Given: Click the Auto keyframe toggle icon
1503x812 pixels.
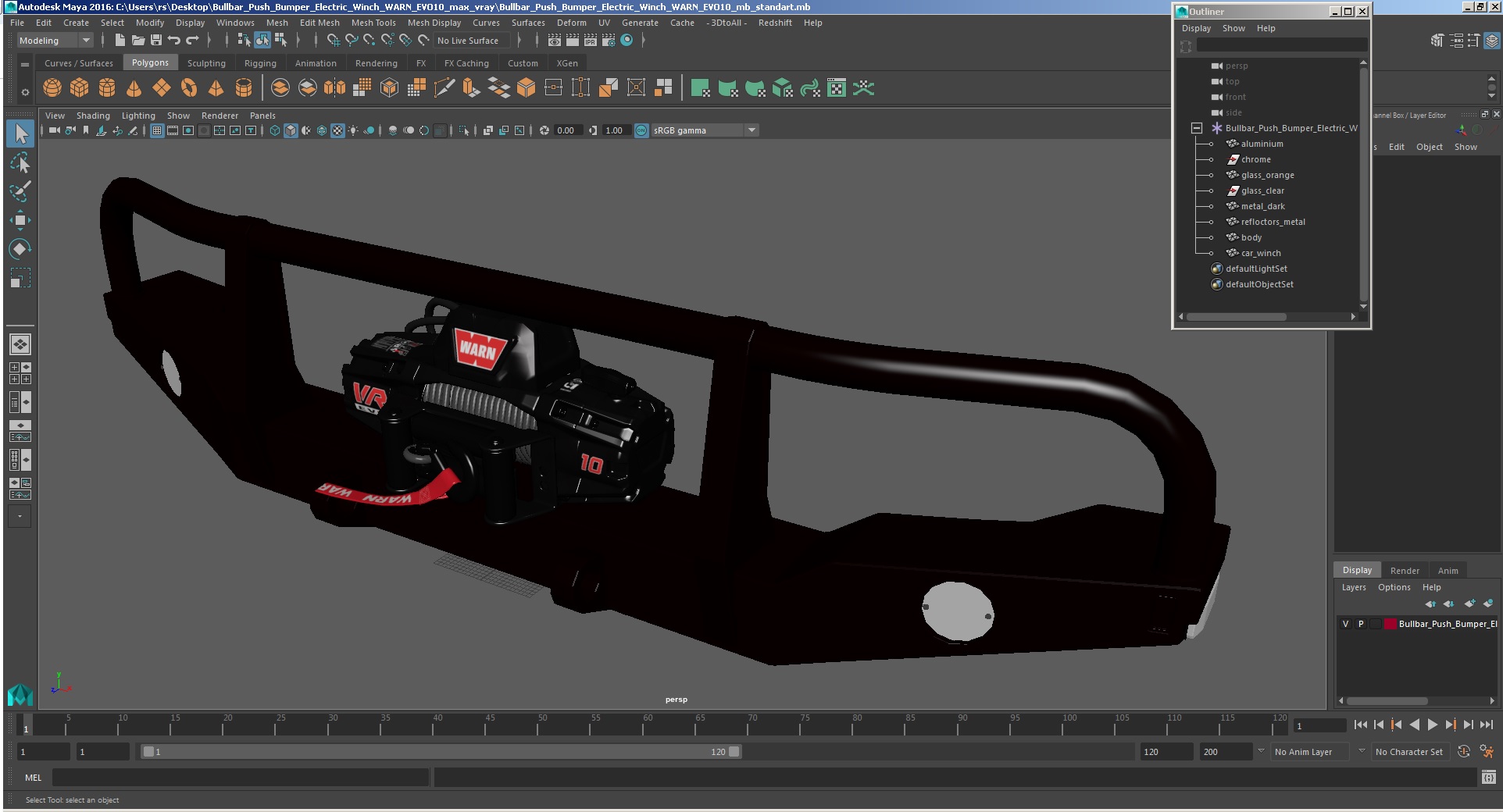Looking at the screenshot, I should coord(1464,751).
